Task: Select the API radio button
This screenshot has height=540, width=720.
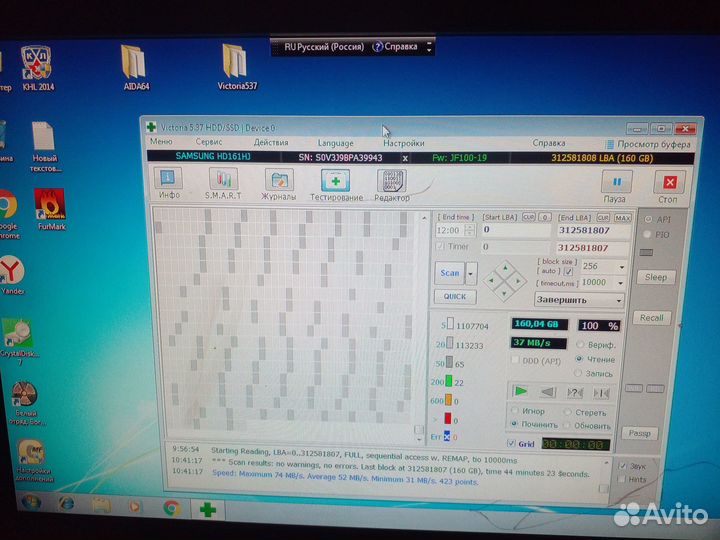Action: (x=649, y=219)
